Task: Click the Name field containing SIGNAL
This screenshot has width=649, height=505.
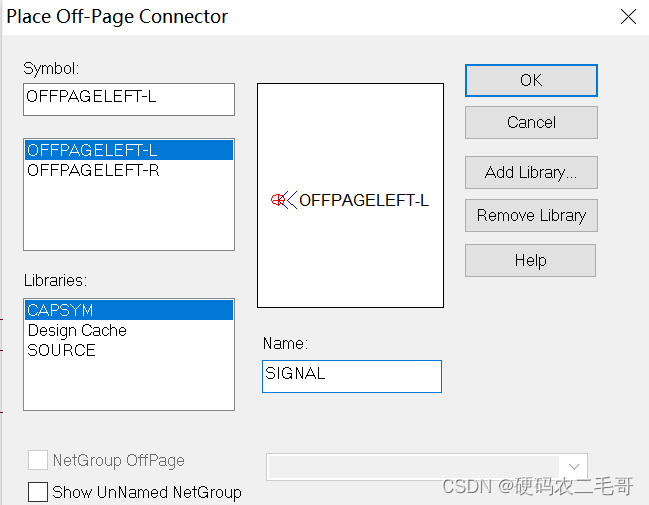Action: click(351, 376)
